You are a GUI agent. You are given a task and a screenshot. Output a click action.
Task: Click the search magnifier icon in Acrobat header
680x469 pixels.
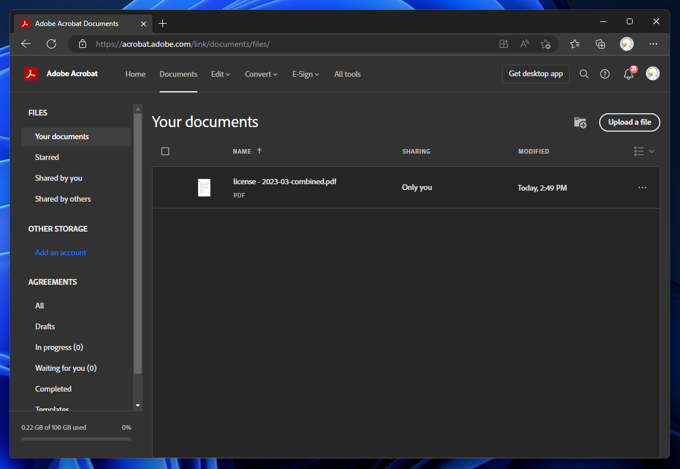click(584, 74)
